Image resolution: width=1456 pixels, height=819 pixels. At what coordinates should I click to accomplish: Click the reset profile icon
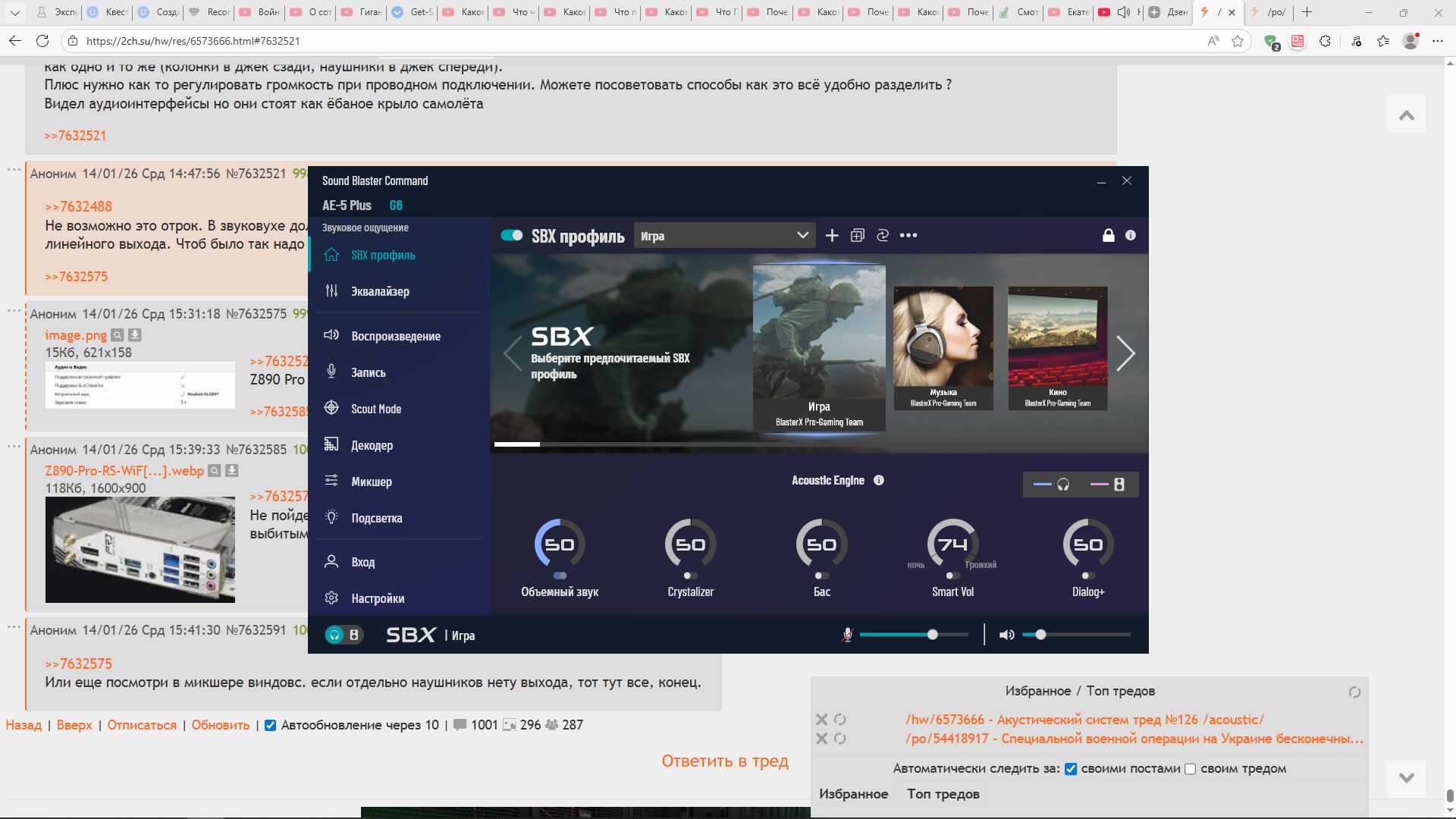(x=883, y=236)
